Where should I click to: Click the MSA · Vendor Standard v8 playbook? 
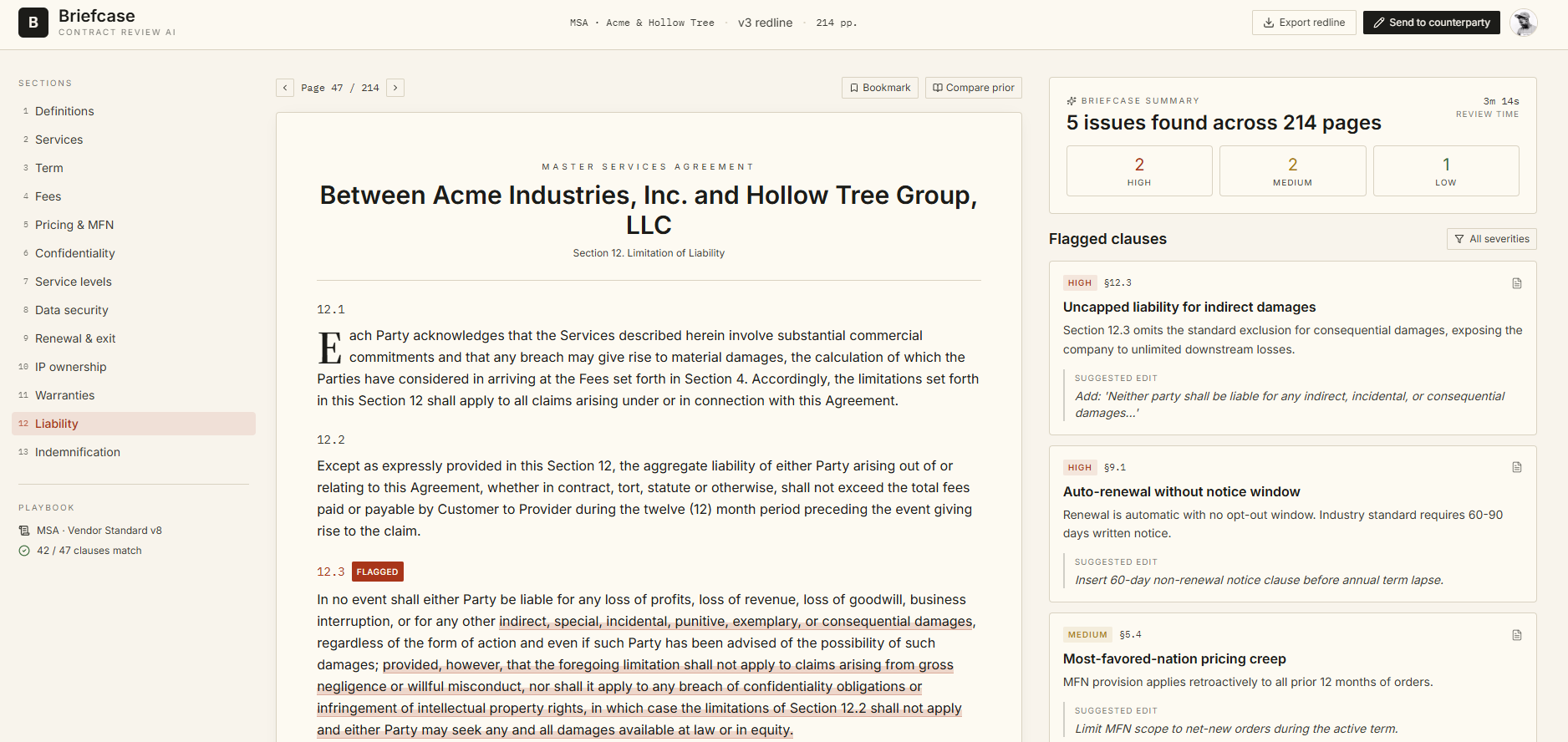pyautogui.click(x=99, y=531)
